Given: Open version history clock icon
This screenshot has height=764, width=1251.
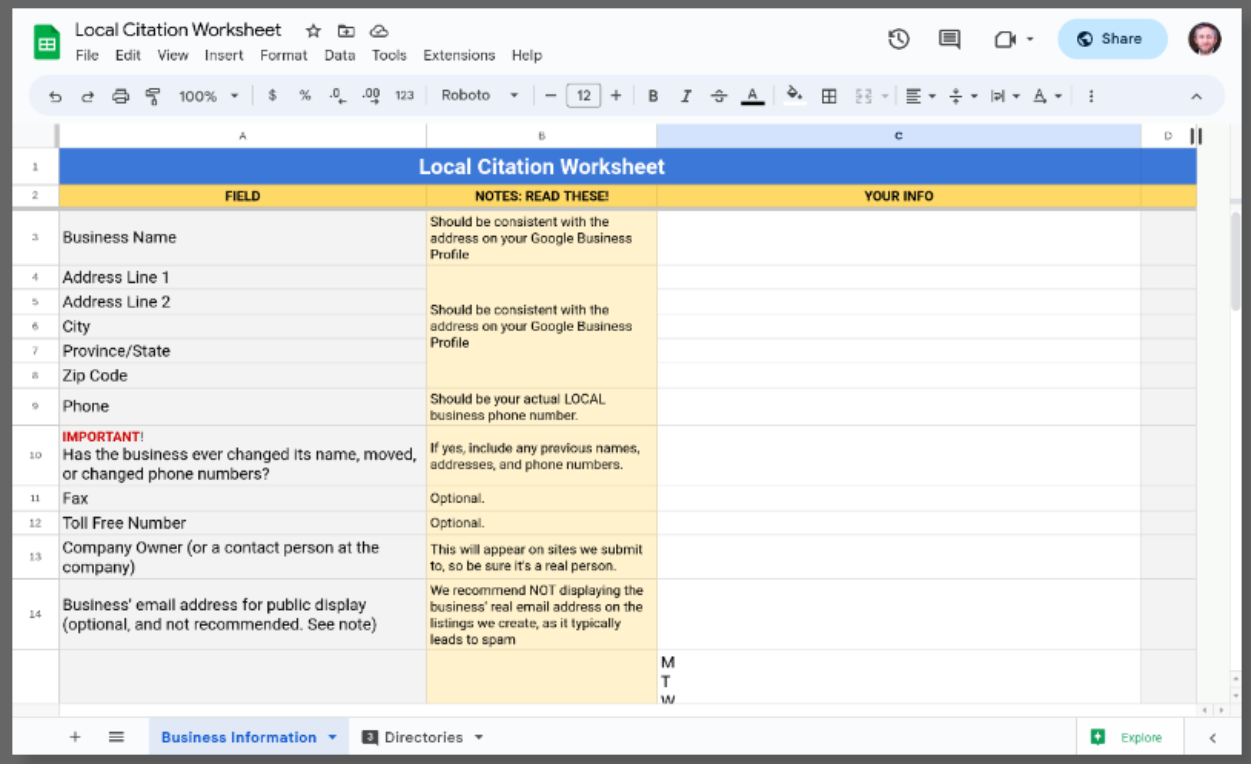Looking at the screenshot, I should 898,39.
